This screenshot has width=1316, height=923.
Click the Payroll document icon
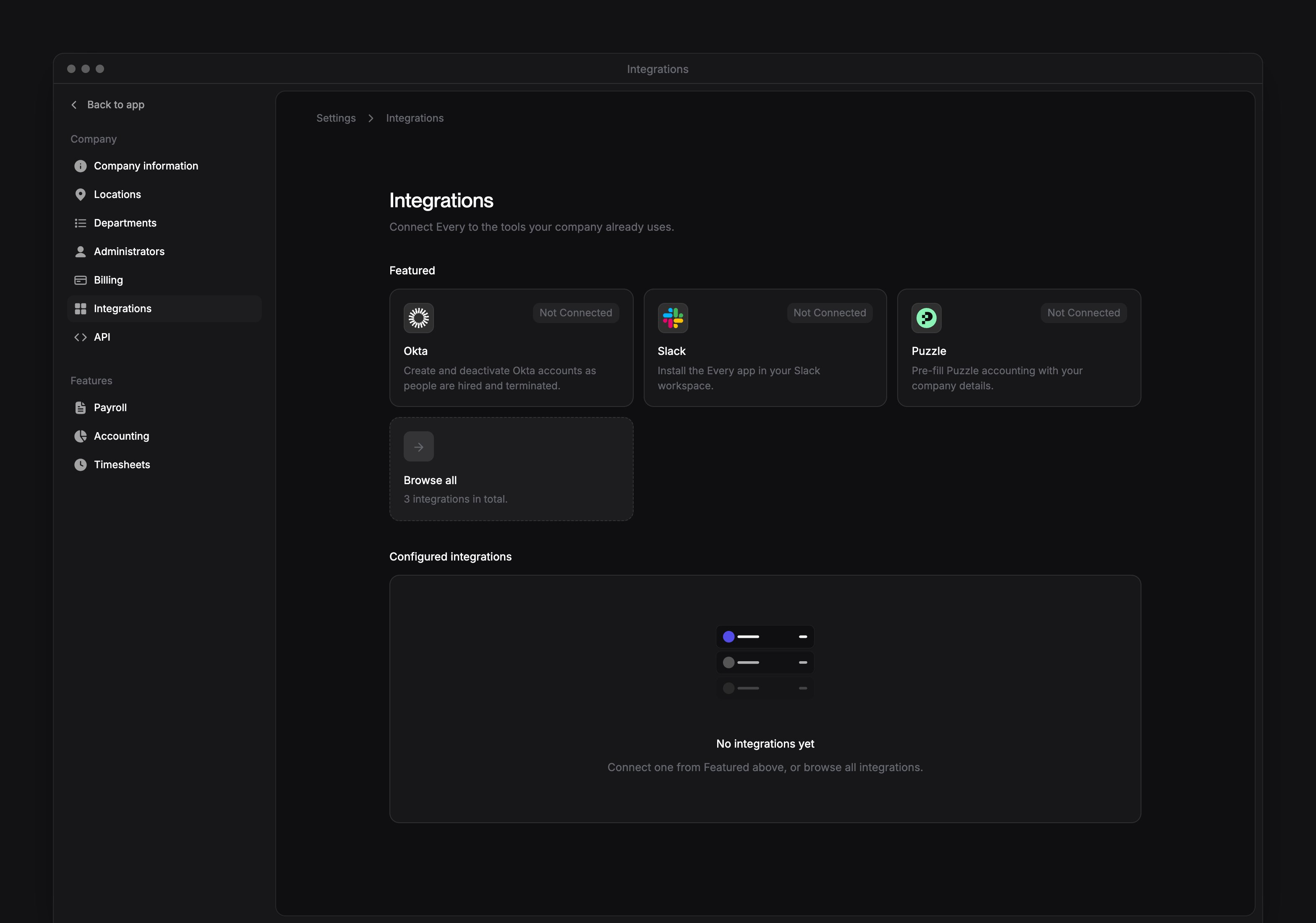point(80,408)
